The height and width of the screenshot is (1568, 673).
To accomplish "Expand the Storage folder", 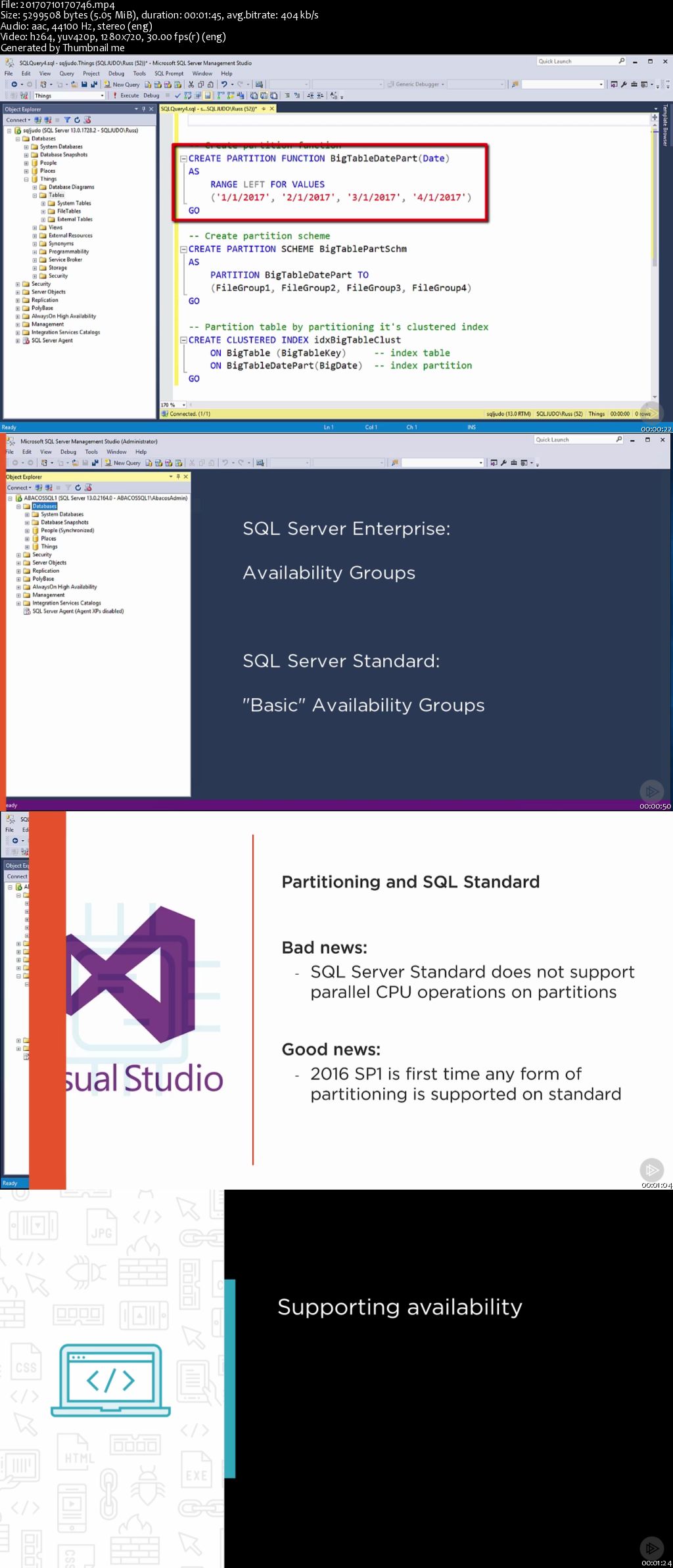I will click(x=35, y=268).
